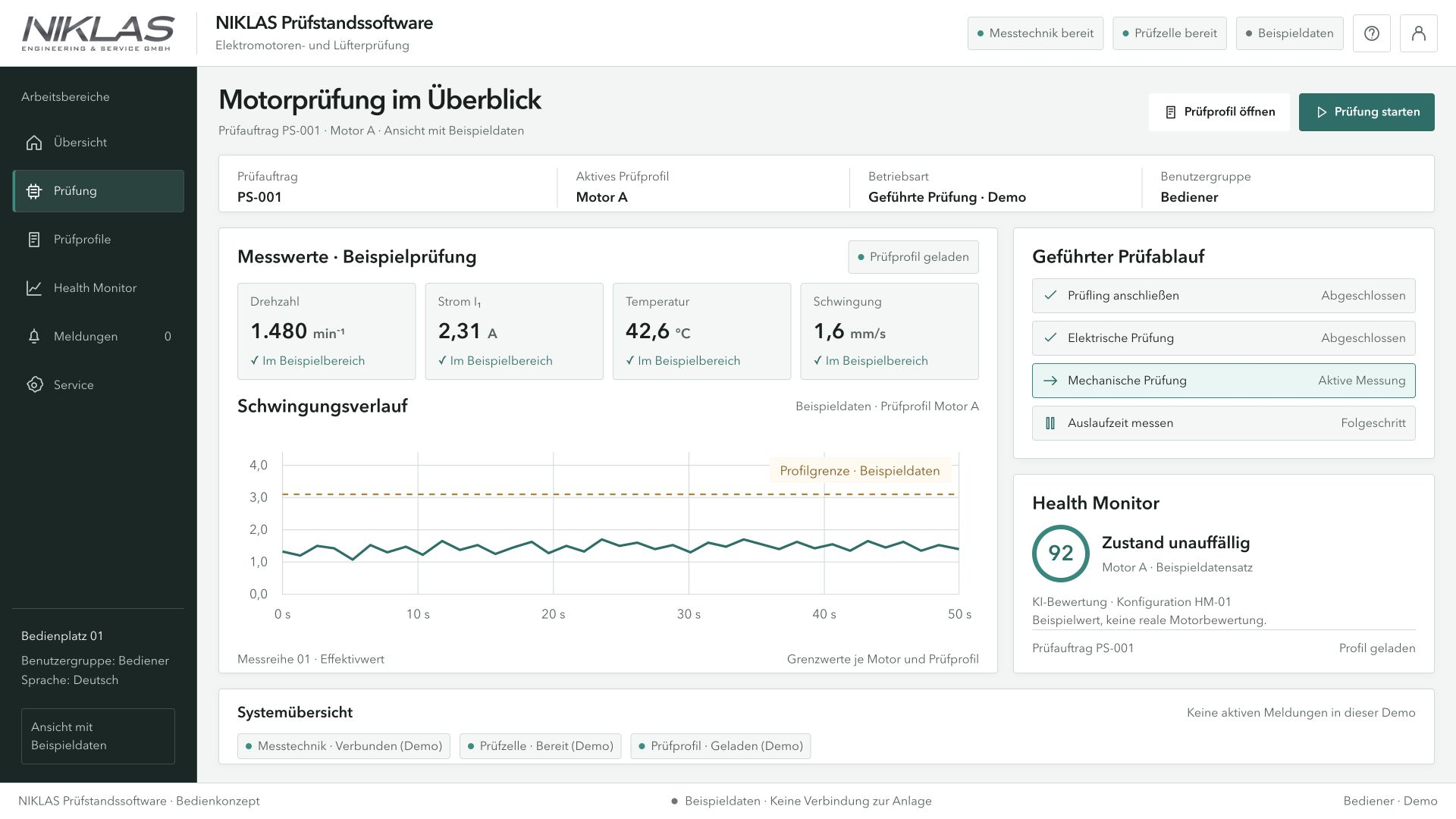The image size is (1456, 819).
Task: Click the Prüfprofil öffnen button
Action: click(1219, 112)
